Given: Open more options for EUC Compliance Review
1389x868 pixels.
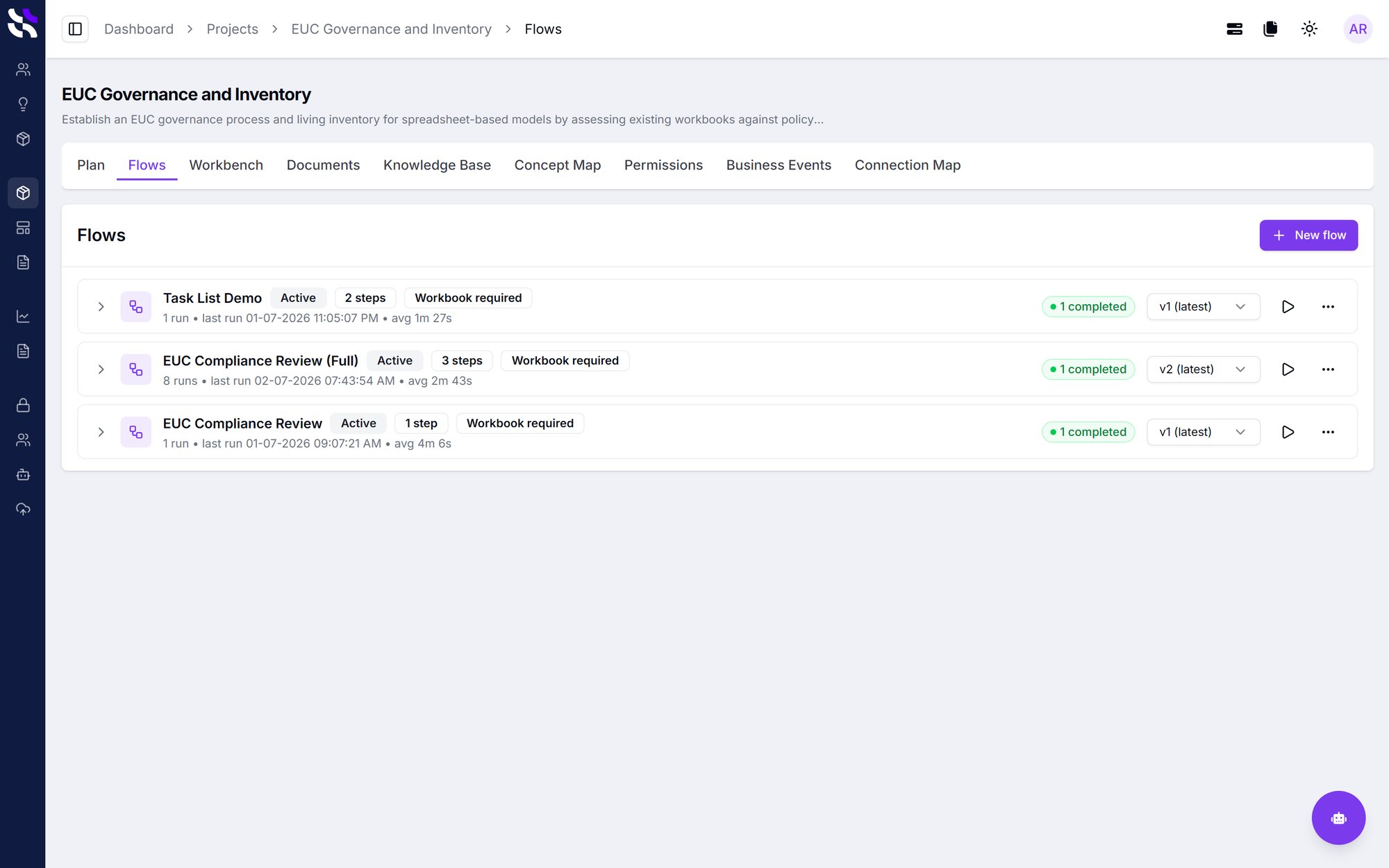Looking at the screenshot, I should click(x=1328, y=432).
